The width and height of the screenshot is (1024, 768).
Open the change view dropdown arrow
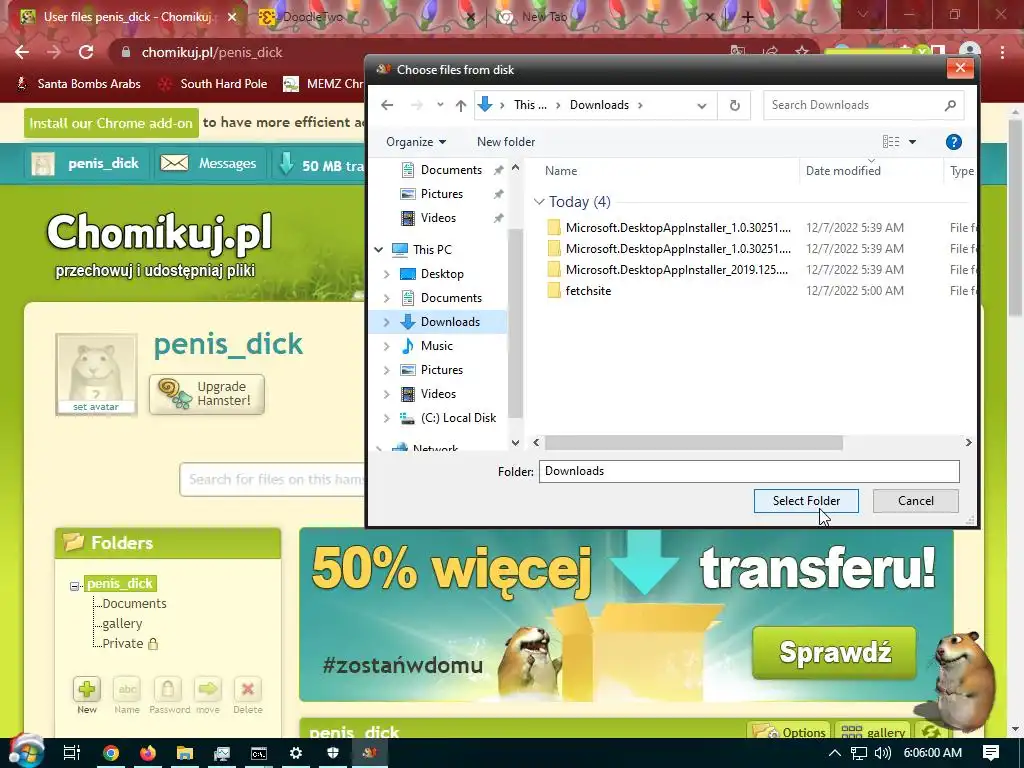912,142
